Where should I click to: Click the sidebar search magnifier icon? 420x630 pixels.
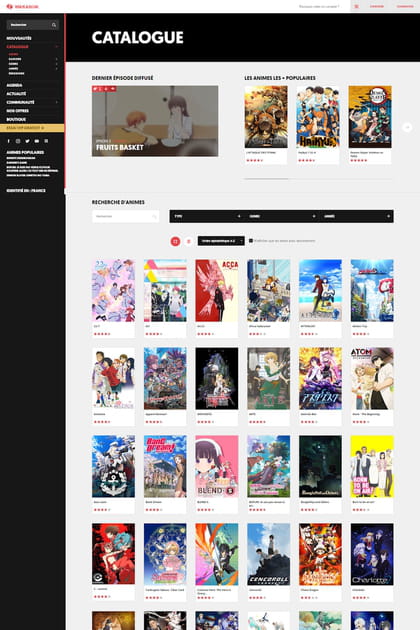54,25
